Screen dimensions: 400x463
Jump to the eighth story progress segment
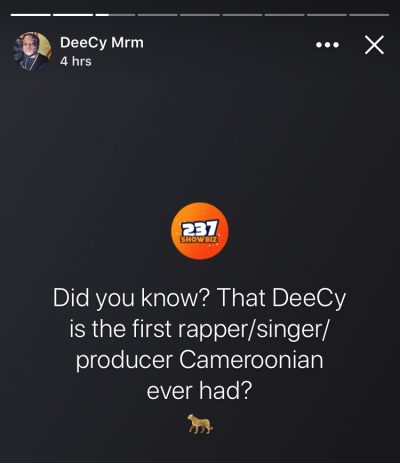(327, 15)
